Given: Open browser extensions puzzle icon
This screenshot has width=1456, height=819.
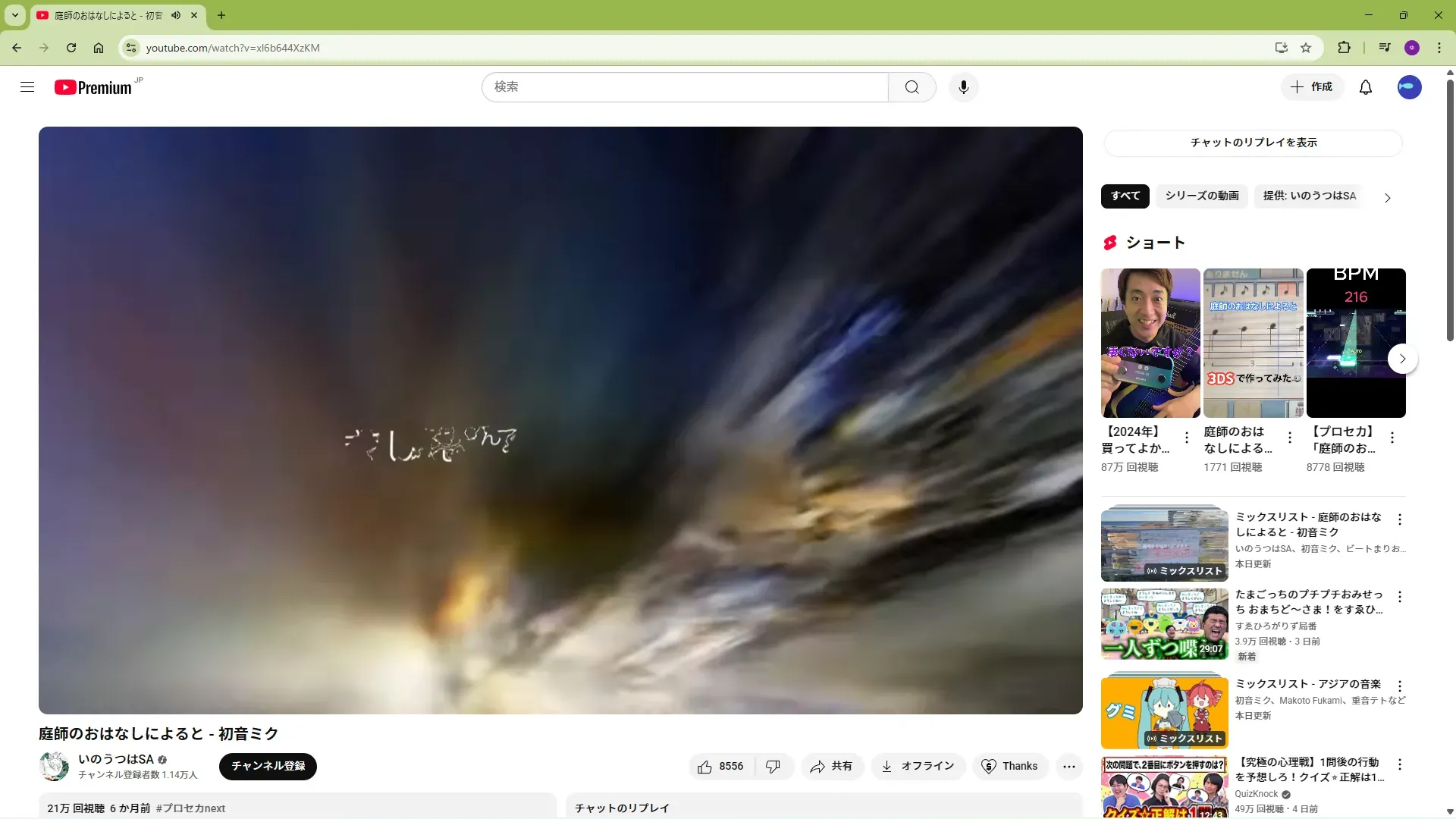Looking at the screenshot, I should pyautogui.click(x=1344, y=48).
